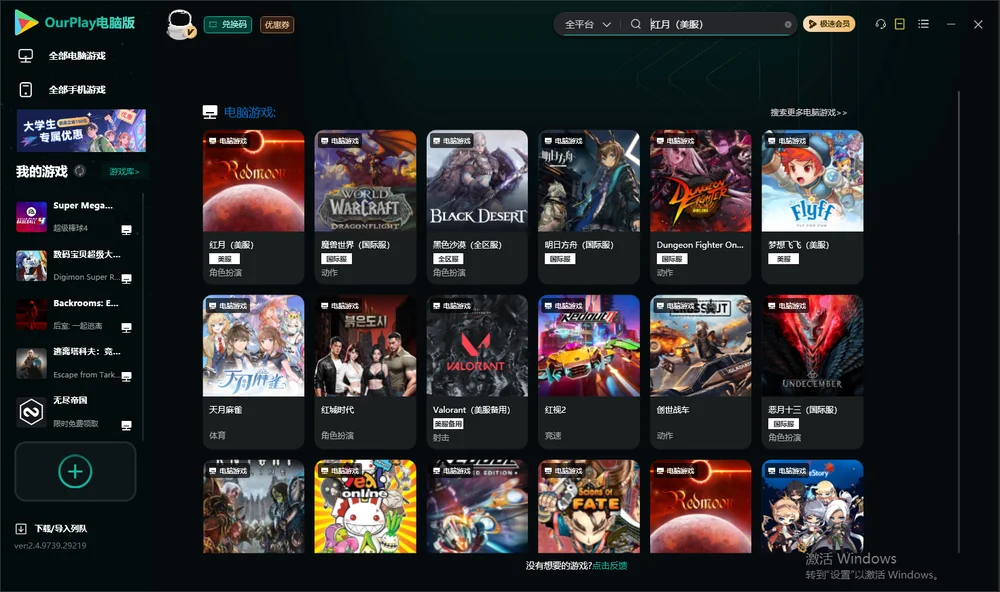This screenshot has width=1000, height=592.
Task: Click the OurPlay logo icon
Action: click(x=26, y=23)
